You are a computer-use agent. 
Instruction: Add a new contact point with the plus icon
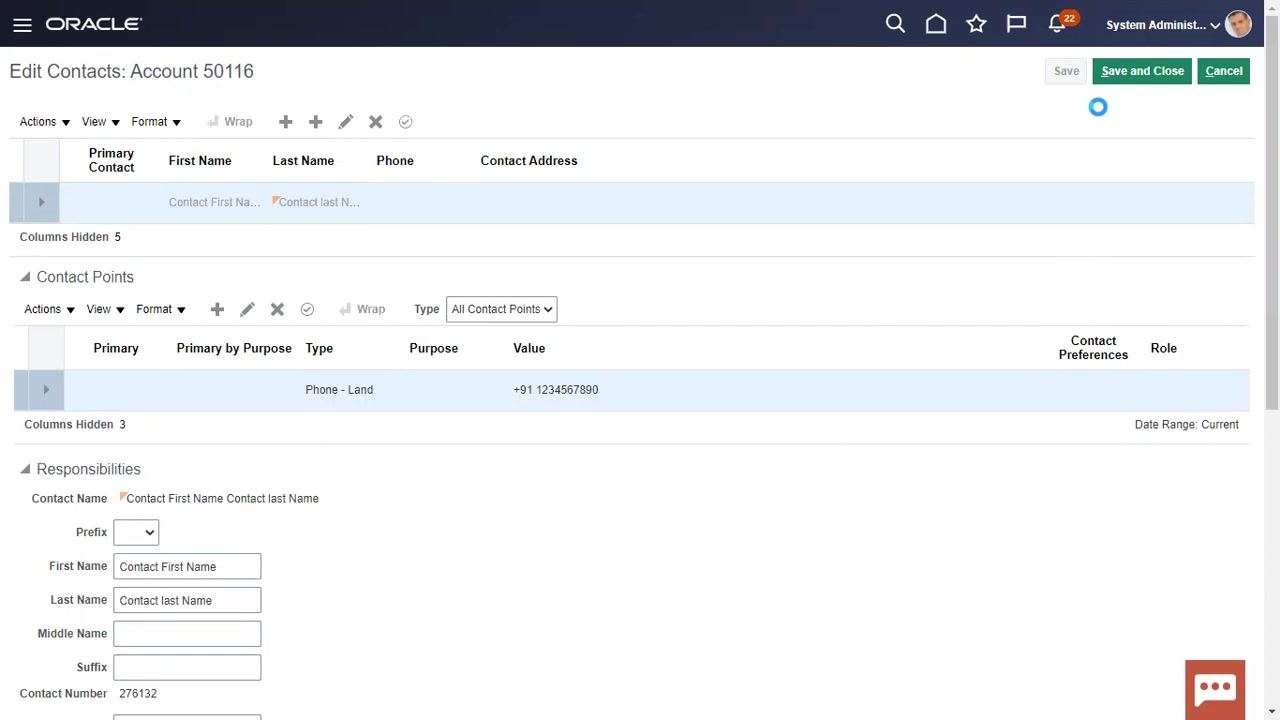coord(217,309)
